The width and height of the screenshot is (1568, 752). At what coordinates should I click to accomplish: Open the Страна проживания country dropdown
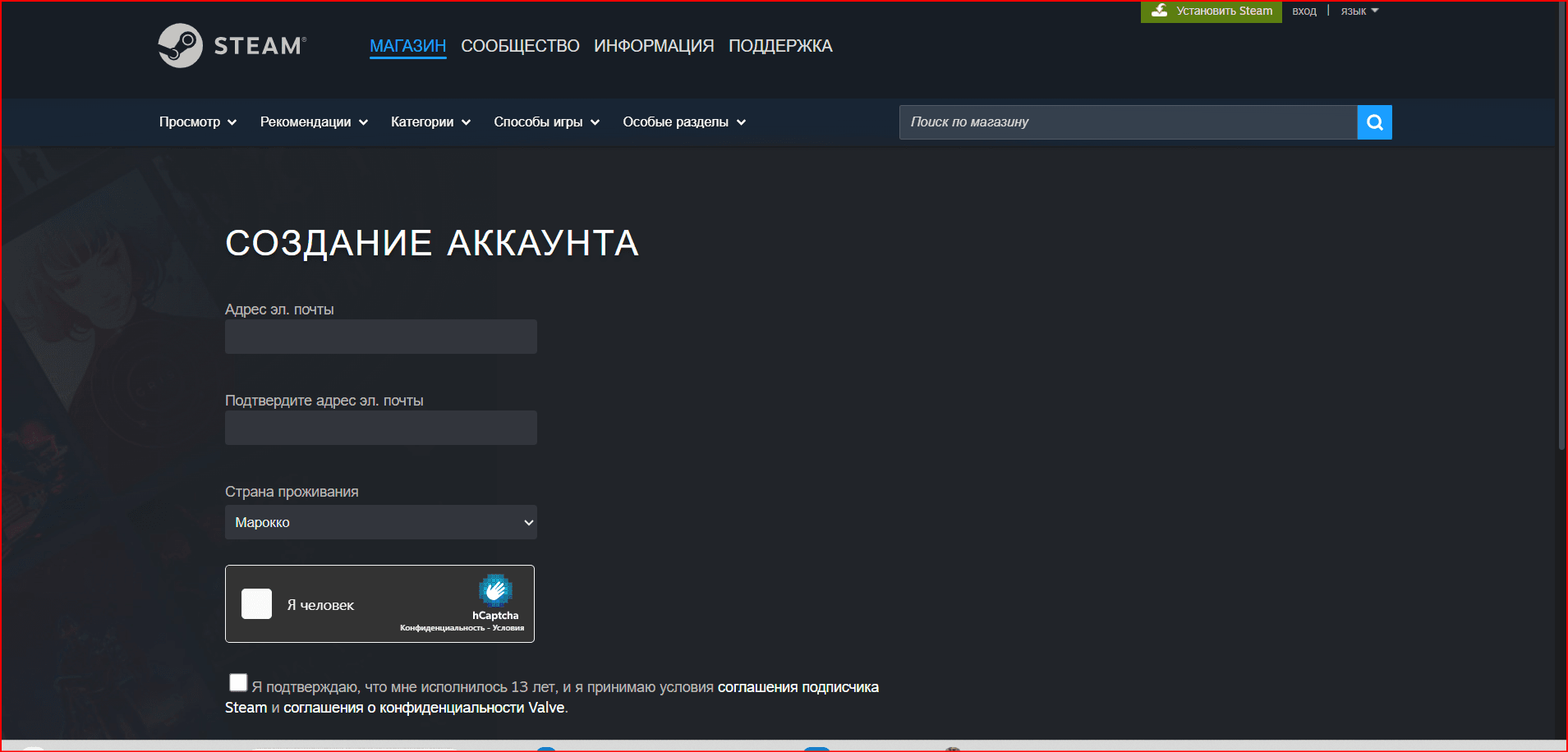pyautogui.click(x=380, y=522)
